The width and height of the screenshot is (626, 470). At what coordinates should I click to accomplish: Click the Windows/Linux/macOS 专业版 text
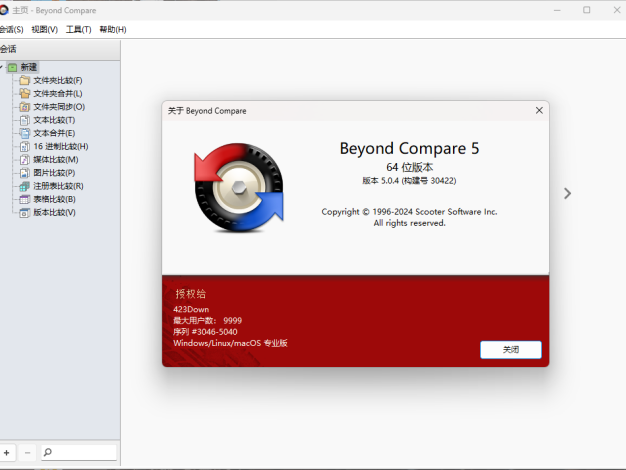230,343
